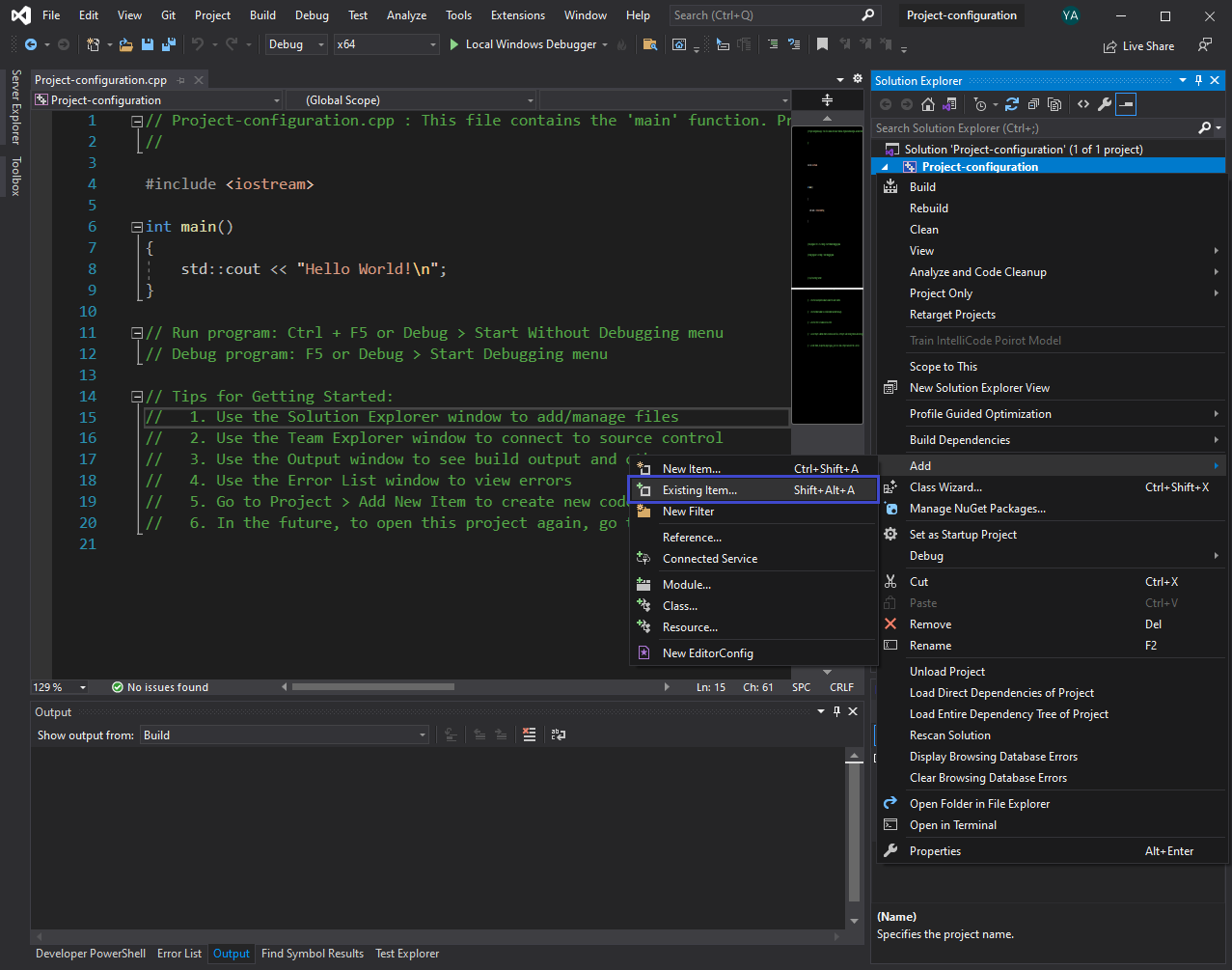The image size is (1232, 970).
Task: Open the Show output from Build dropdown
Action: point(422,734)
